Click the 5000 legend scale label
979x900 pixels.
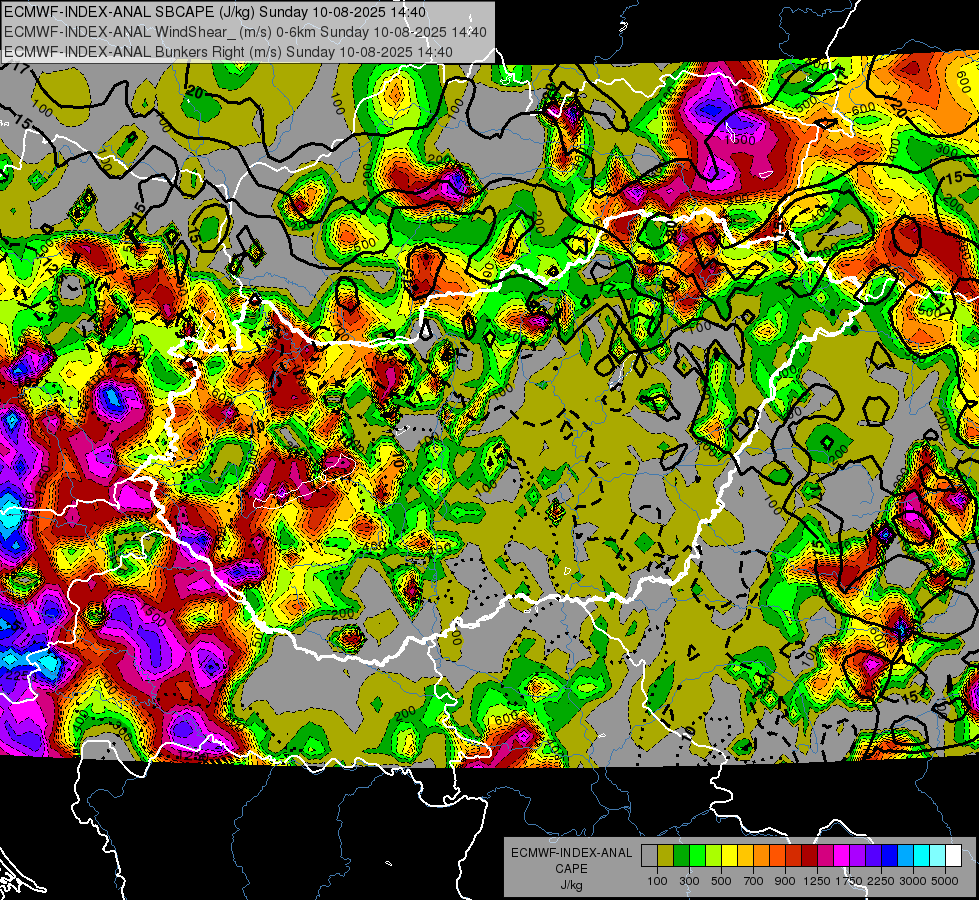click(x=945, y=881)
